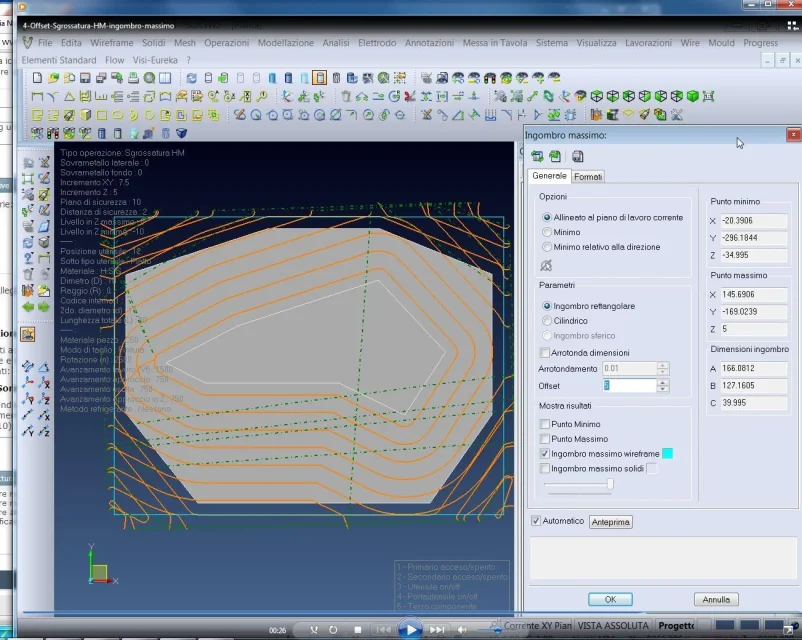The image size is (802, 640).
Task: Click the yellow rectangle drawing tool
Action: coord(102,115)
